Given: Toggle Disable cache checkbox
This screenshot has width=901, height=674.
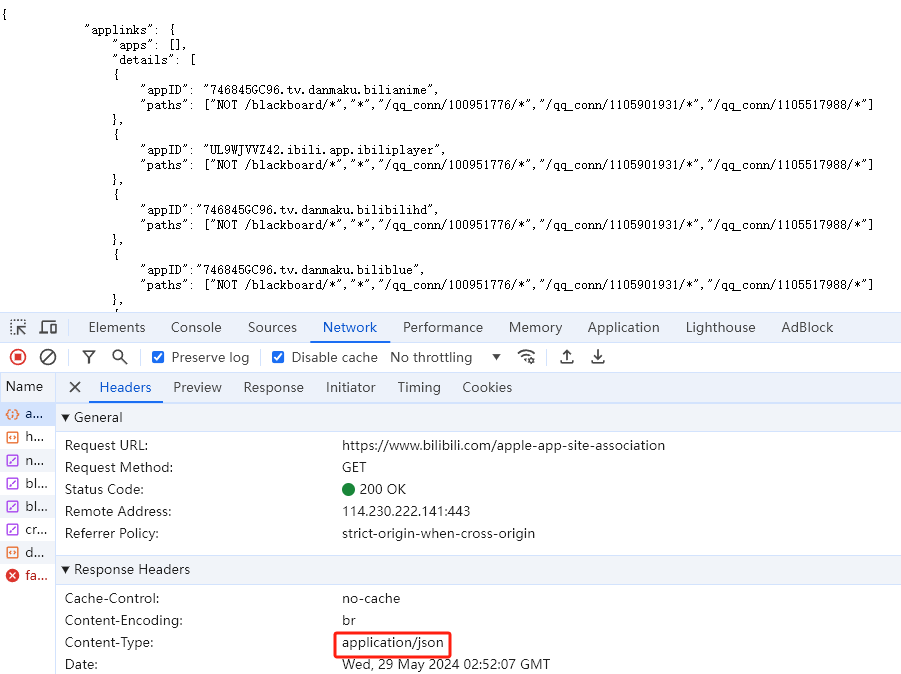Looking at the screenshot, I should pyautogui.click(x=278, y=357).
